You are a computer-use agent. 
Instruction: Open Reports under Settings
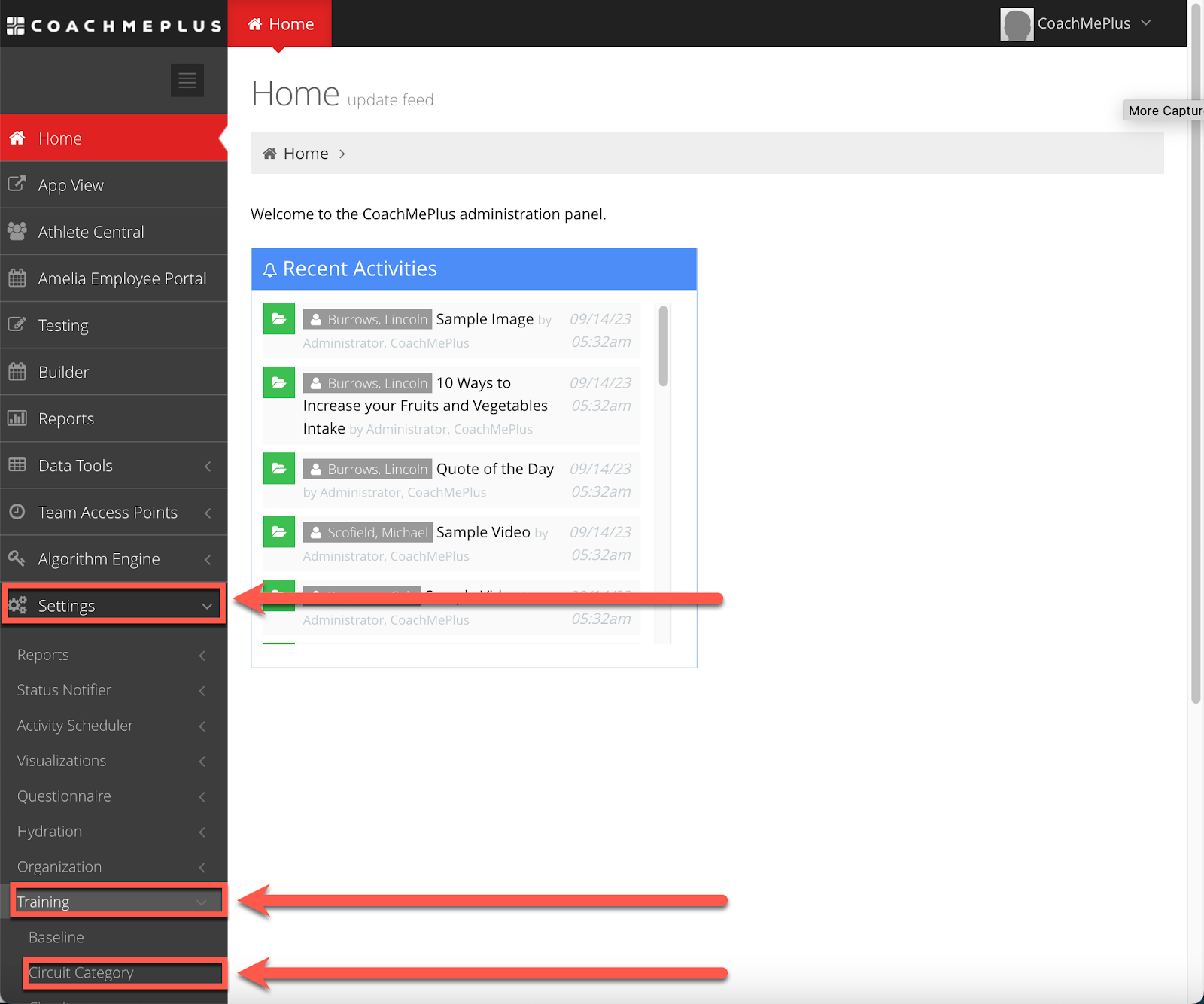pos(114,655)
